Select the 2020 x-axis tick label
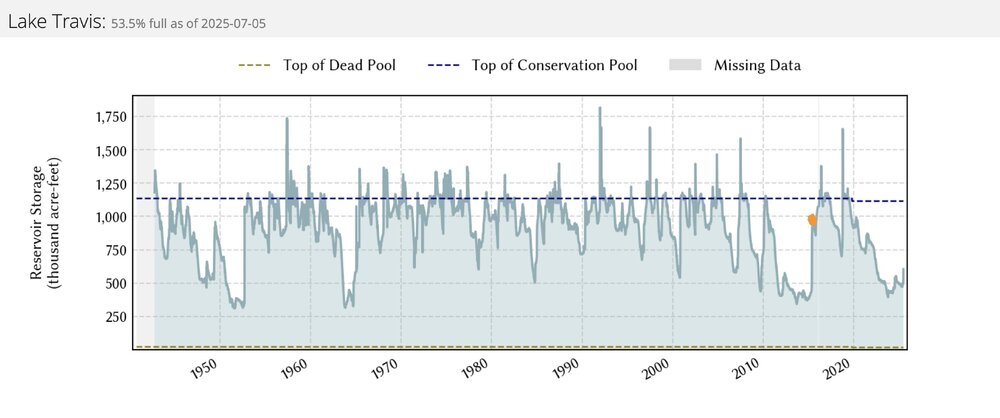1000x418 pixels. [839, 370]
